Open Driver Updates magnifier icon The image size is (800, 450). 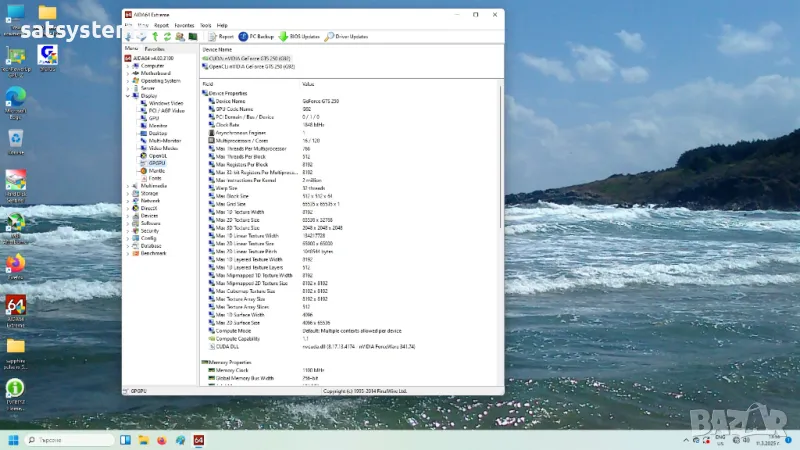click(x=329, y=36)
